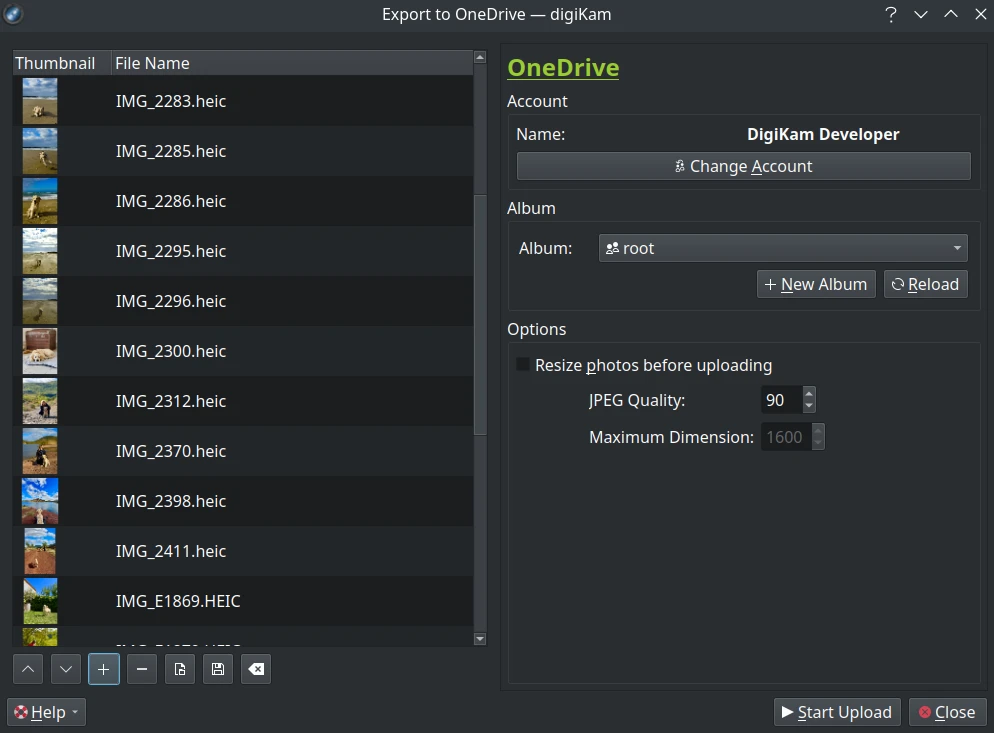The height and width of the screenshot is (733, 994).
Task: Click the clear list icon
Action: click(256, 669)
